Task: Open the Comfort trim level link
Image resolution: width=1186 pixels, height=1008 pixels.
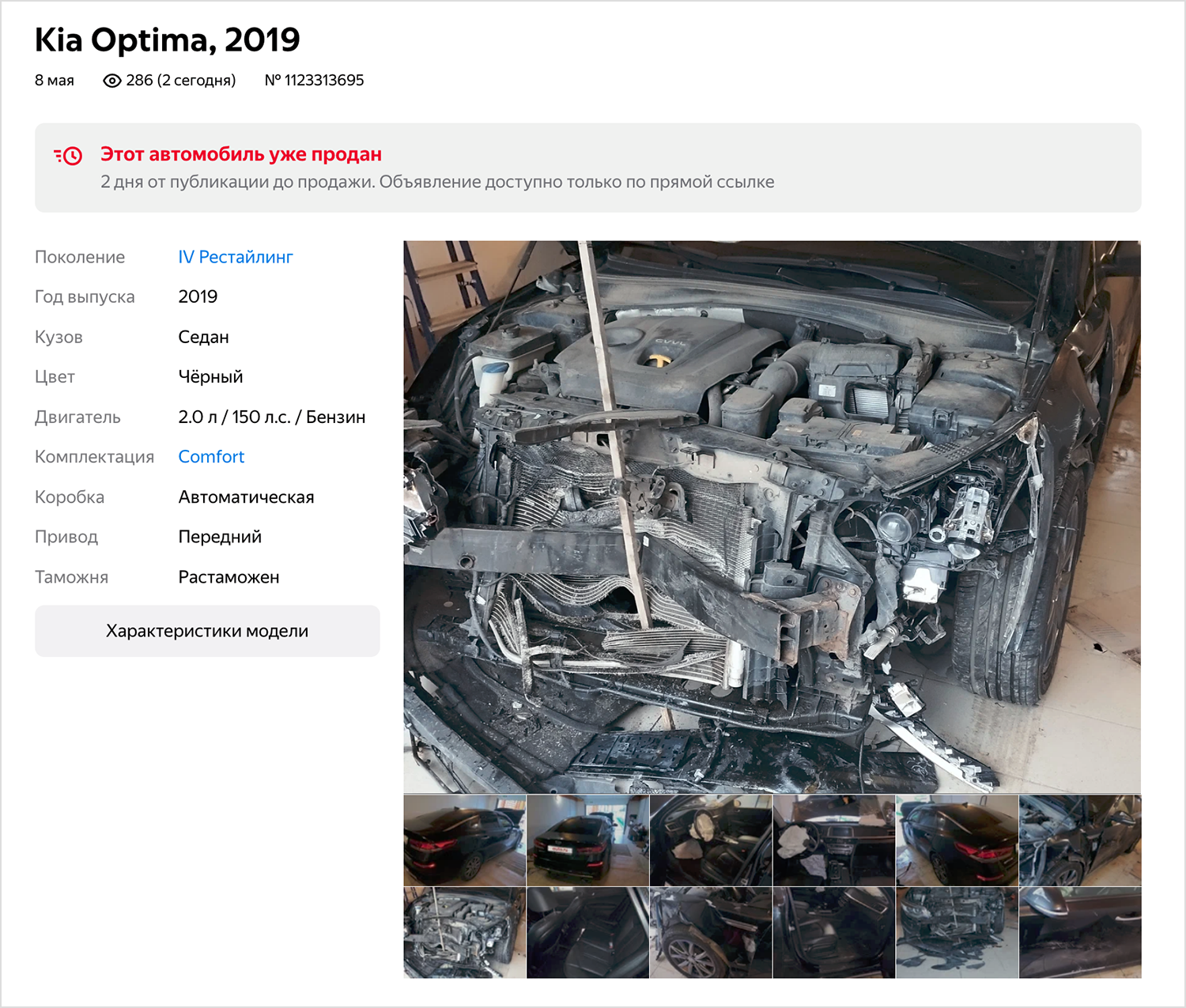Action: 211,457
